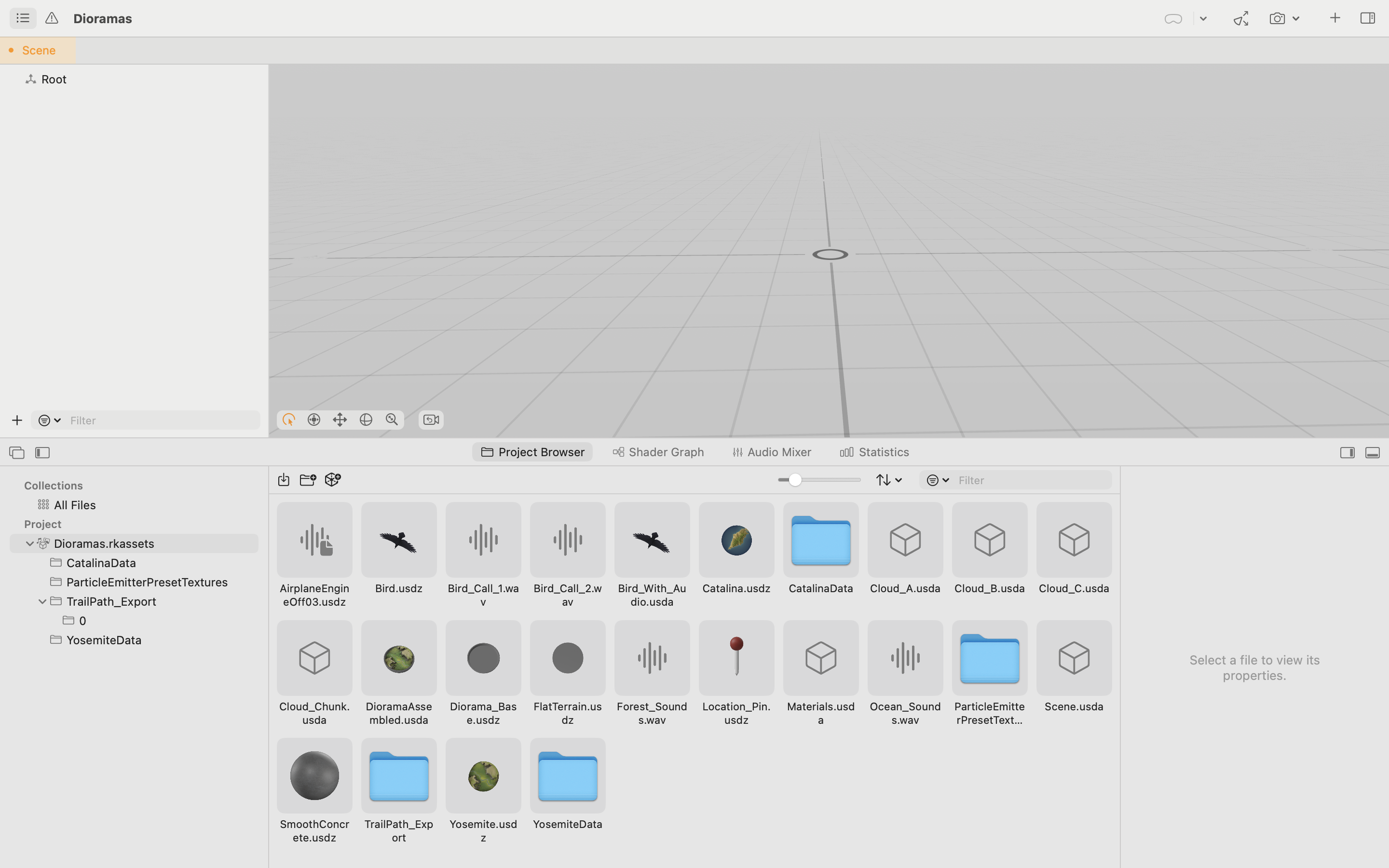1389x868 pixels.
Task: Click the import file icon in Project Browser
Action: 284,480
